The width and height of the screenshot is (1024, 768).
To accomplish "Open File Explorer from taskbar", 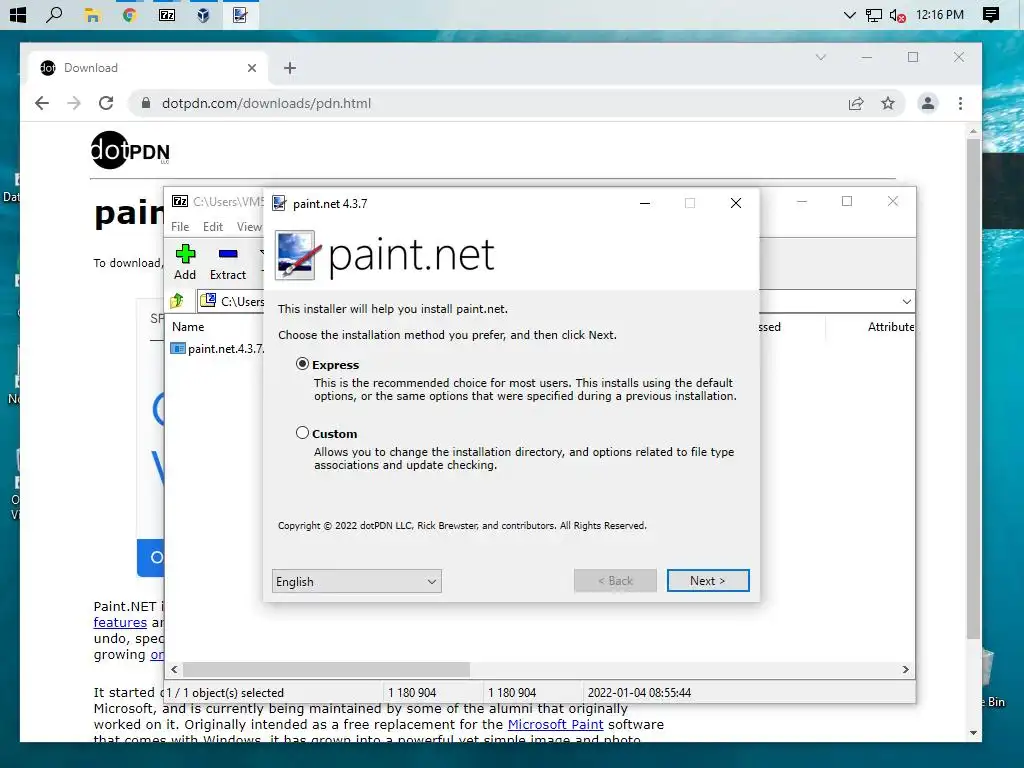I will click(92, 14).
